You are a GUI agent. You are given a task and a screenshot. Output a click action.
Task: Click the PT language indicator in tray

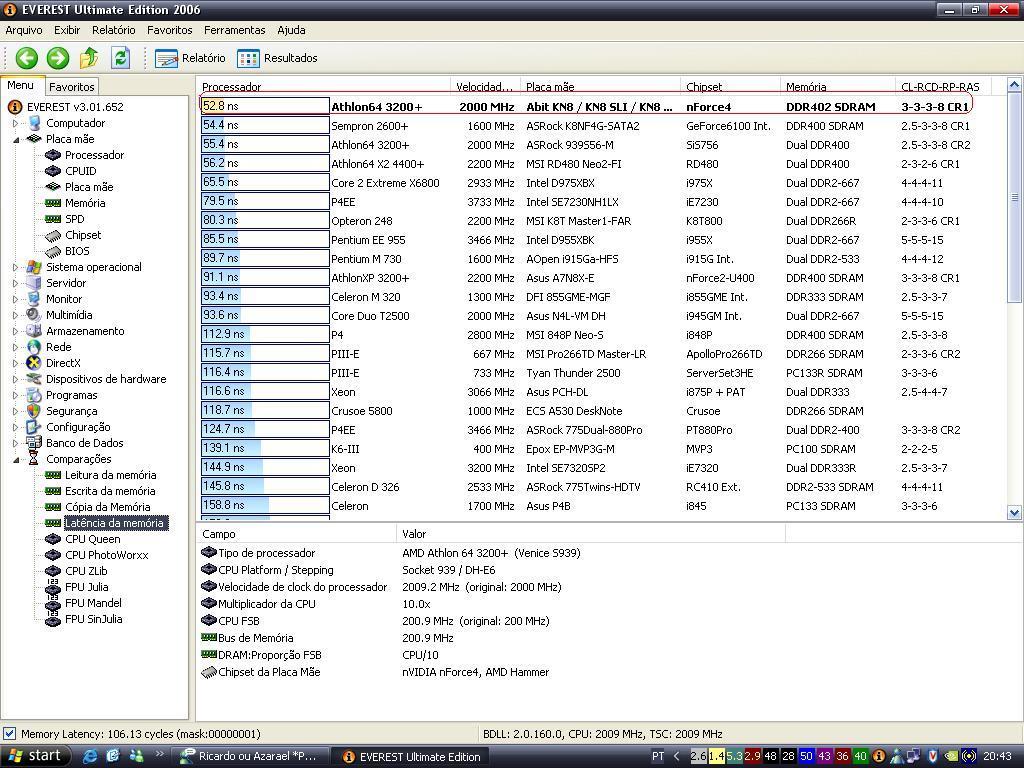tap(658, 756)
